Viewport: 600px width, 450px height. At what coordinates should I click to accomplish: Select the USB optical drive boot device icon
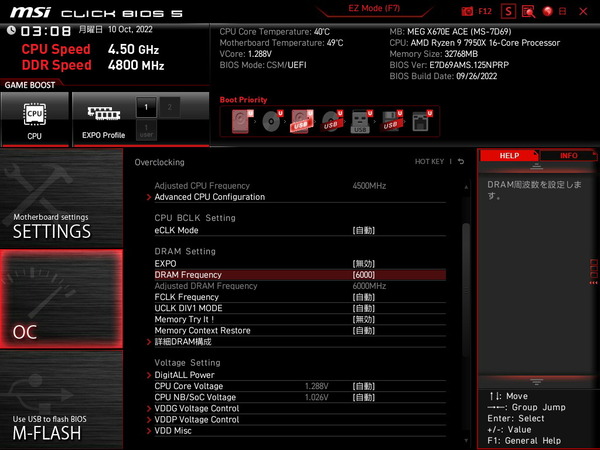click(332, 121)
